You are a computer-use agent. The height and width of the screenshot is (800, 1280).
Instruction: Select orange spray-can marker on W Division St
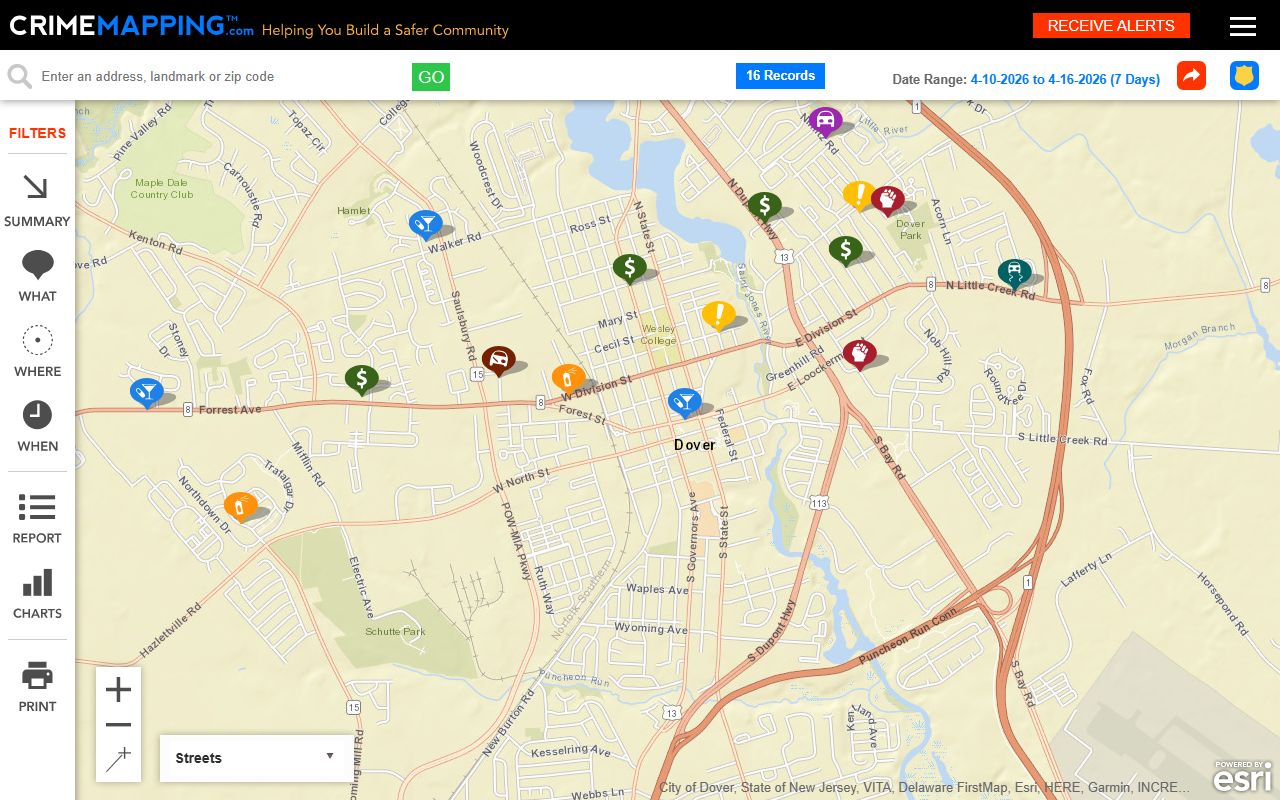568,379
